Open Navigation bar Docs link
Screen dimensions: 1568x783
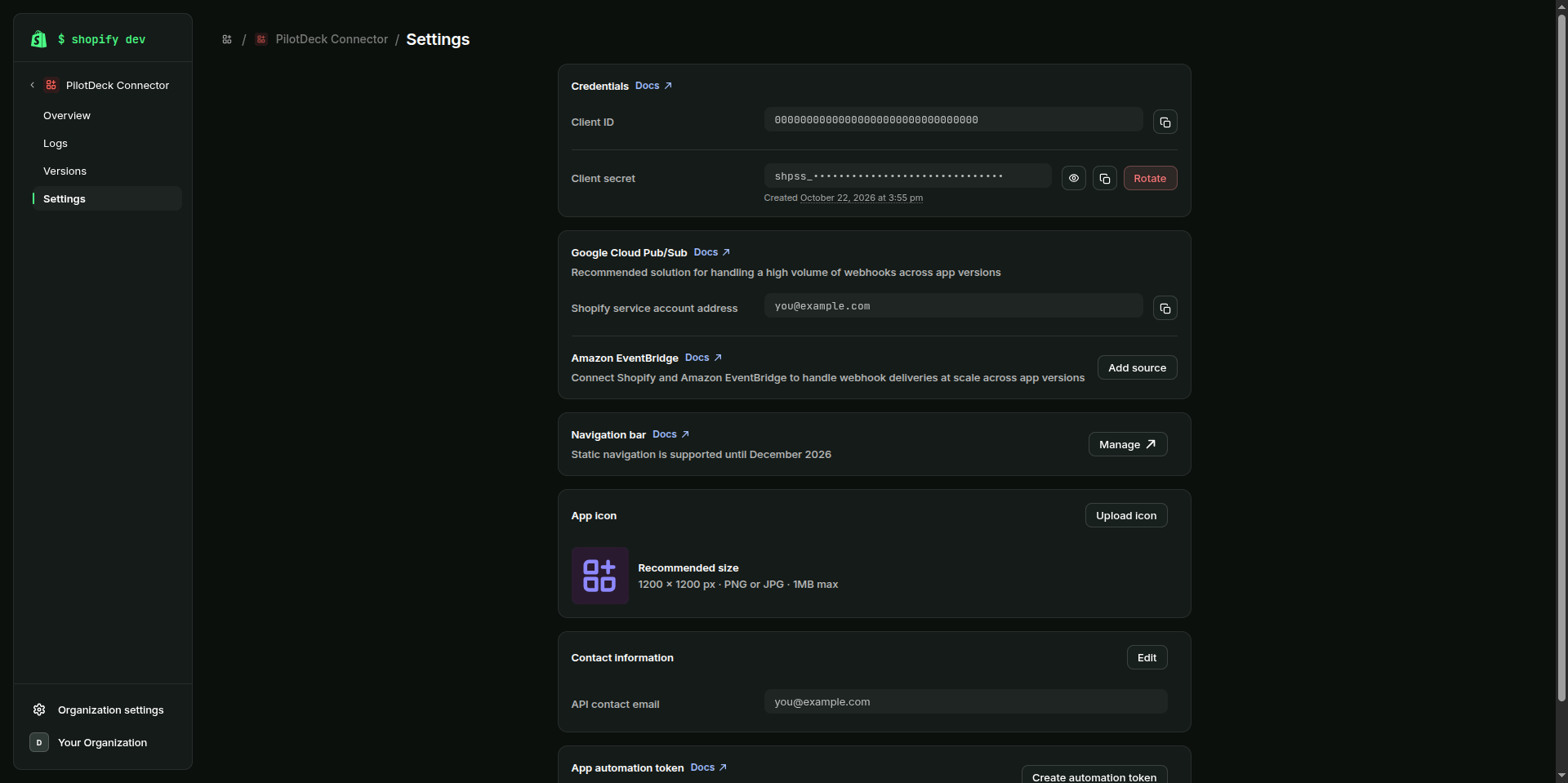(670, 434)
